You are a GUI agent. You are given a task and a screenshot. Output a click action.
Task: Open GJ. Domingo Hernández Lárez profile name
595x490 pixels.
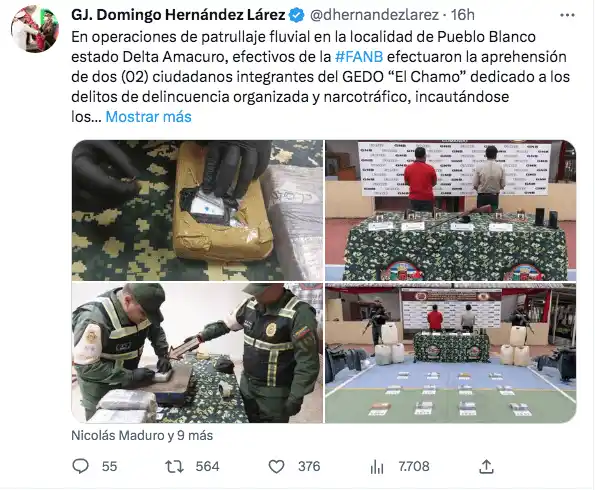coord(178,15)
